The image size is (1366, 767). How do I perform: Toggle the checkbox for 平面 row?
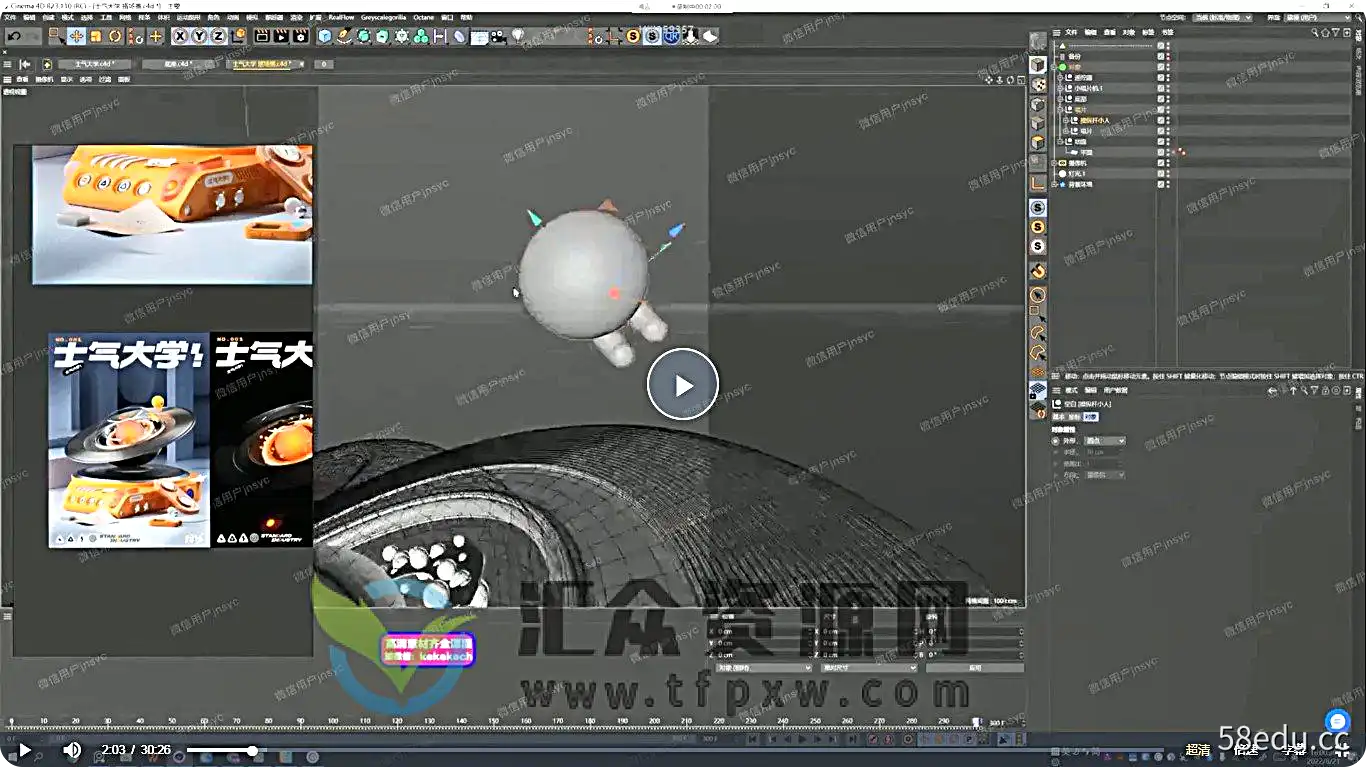point(1161,152)
